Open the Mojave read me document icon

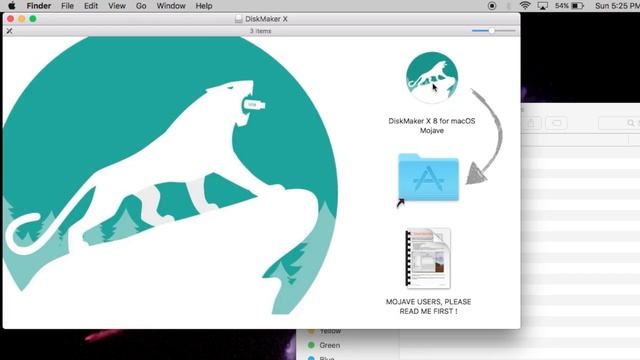428,258
